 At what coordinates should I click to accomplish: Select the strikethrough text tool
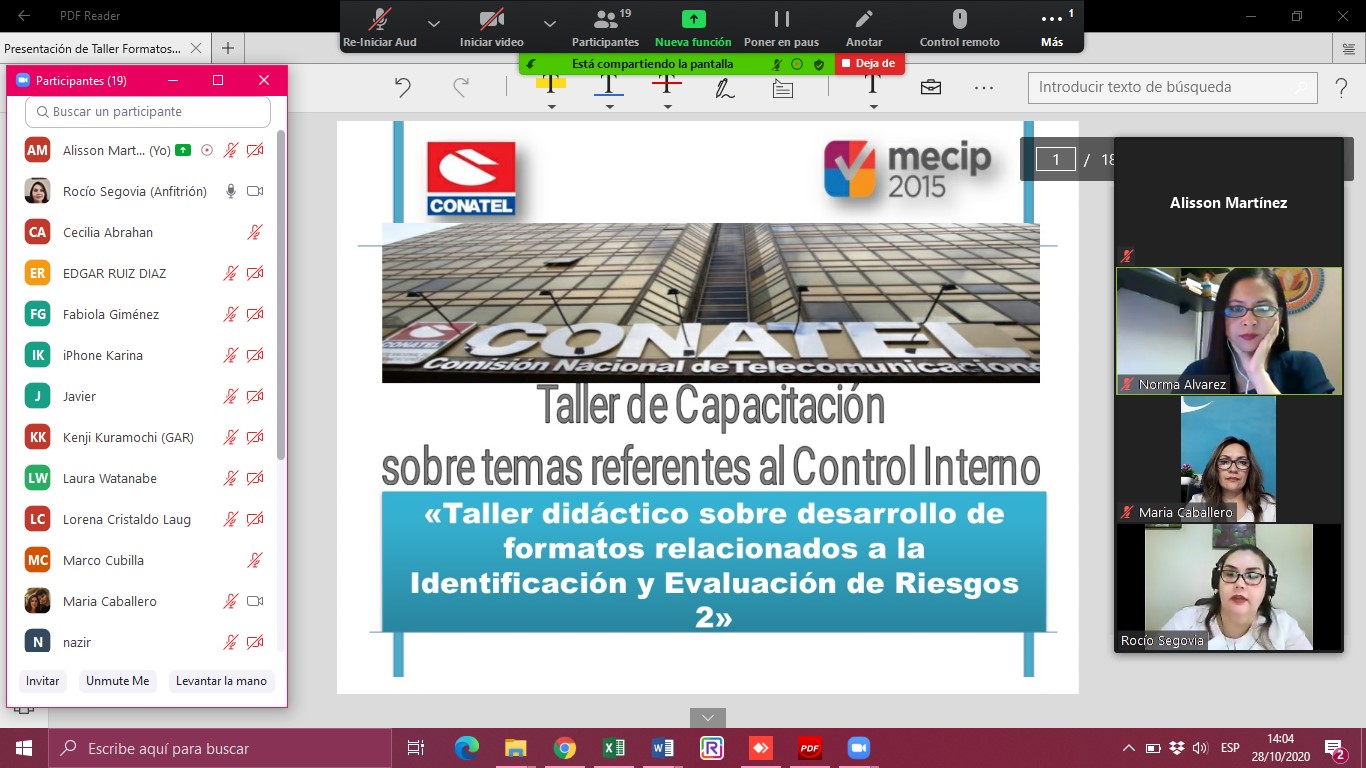click(x=666, y=84)
